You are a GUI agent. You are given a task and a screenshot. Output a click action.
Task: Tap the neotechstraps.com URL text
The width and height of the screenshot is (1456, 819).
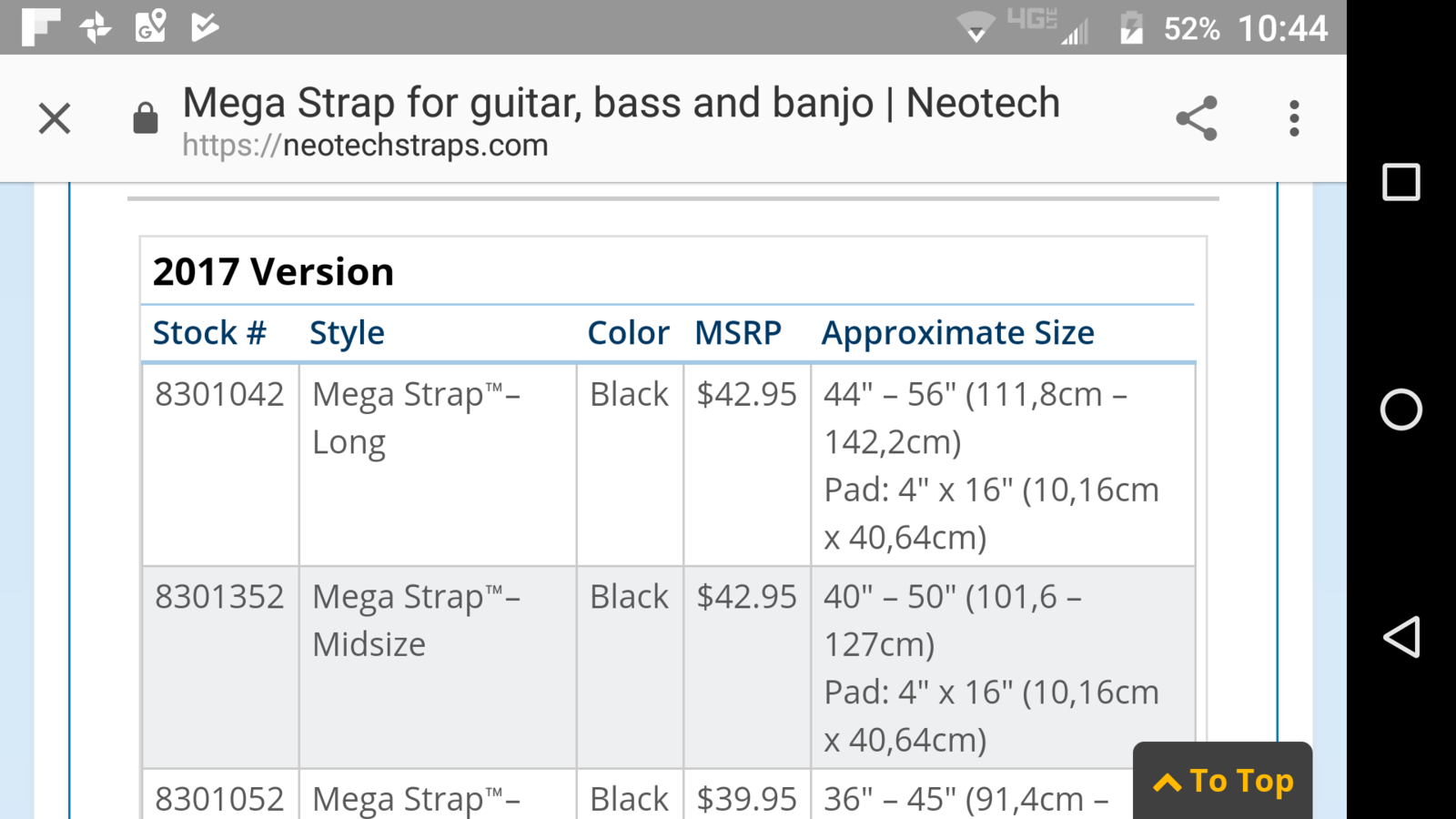coord(365,146)
